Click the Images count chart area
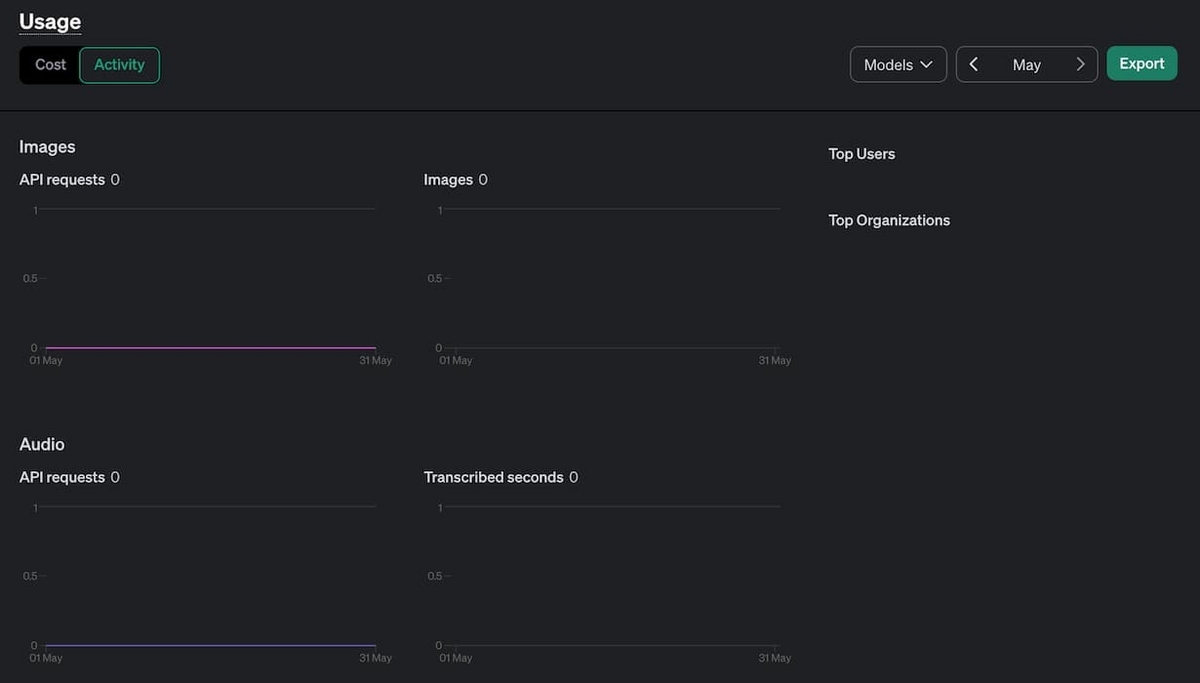1200x683 pixels. pos(610,280)
